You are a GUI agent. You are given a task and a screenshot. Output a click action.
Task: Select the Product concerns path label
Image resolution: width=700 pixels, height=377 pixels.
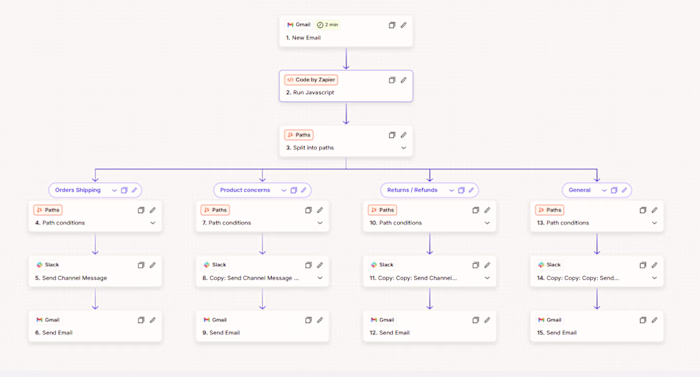pos(245,190)
